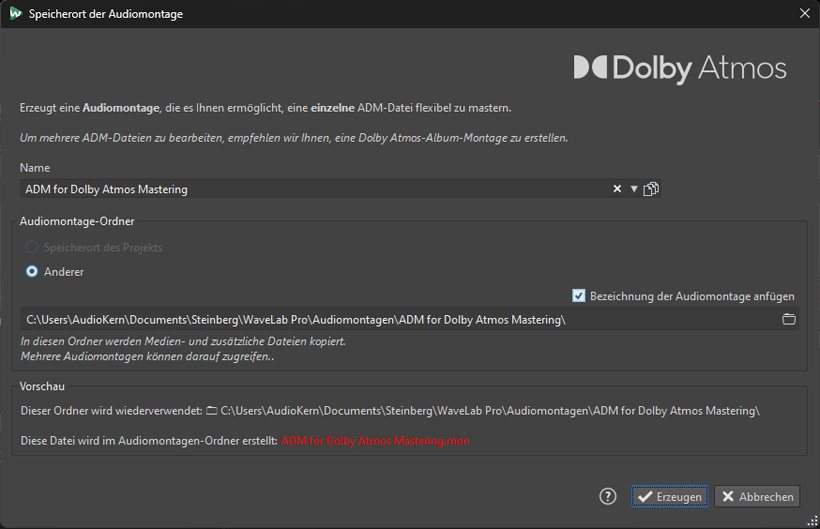Screen dimensions: 820x529
Task: Click the WaveLab logo icon in title bar
Action: pos(16,14)
